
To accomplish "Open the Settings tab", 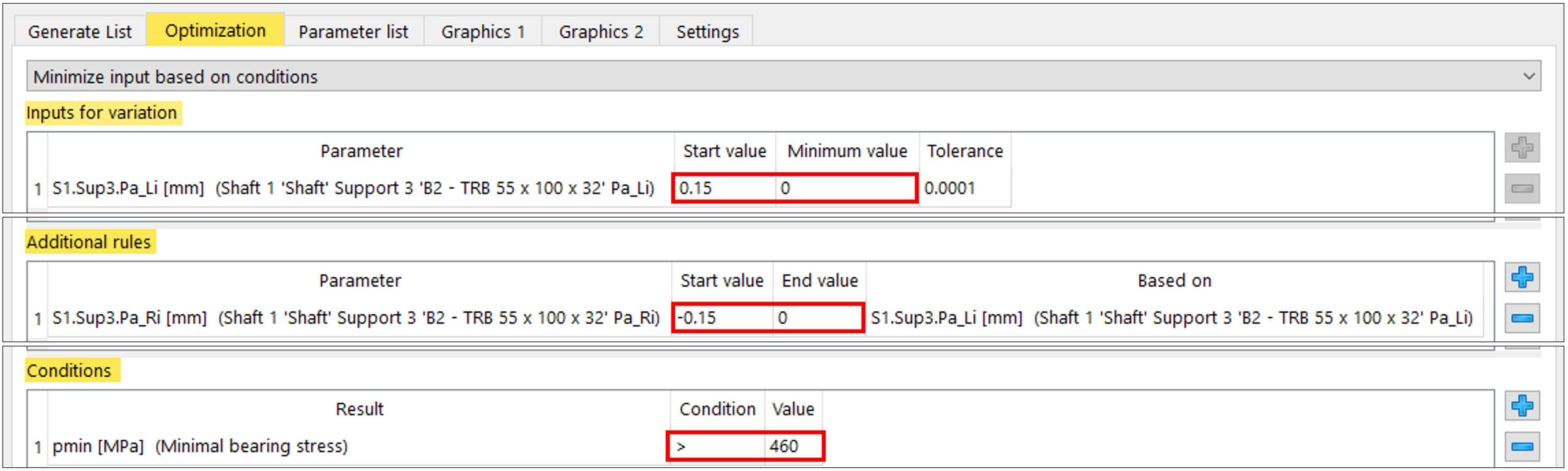I will [x=707, y=32].
